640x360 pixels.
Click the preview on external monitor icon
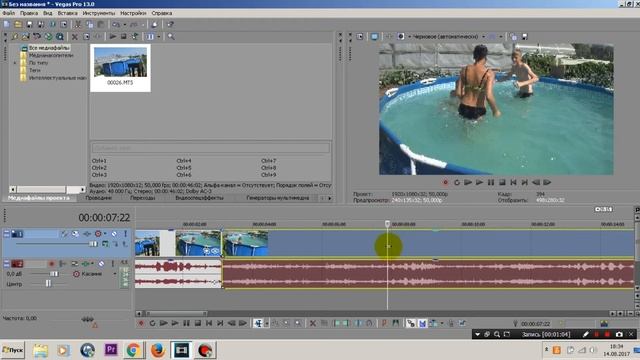(x=374, y=37)
